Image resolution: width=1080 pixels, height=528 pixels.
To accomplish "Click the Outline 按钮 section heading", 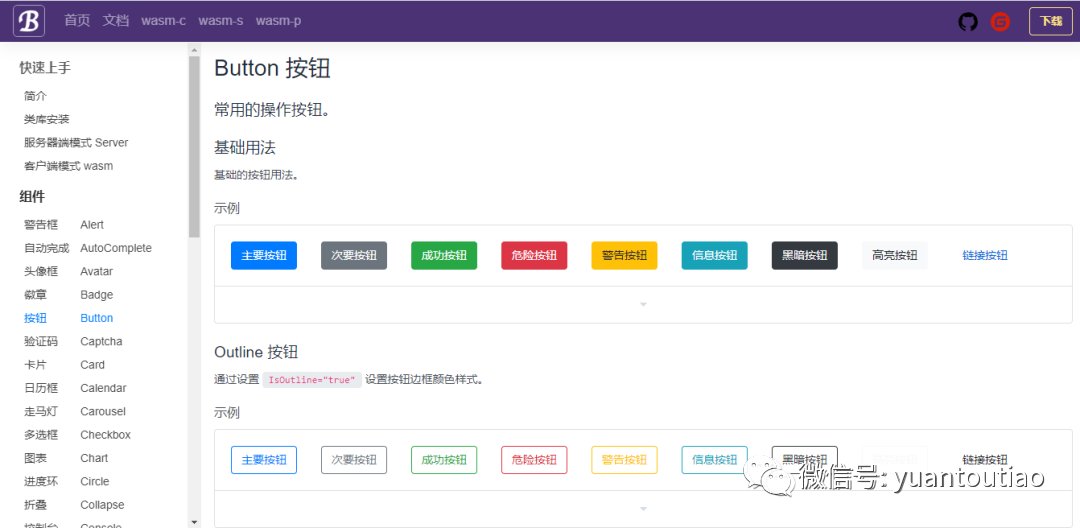I will click(x=256, y=352).
